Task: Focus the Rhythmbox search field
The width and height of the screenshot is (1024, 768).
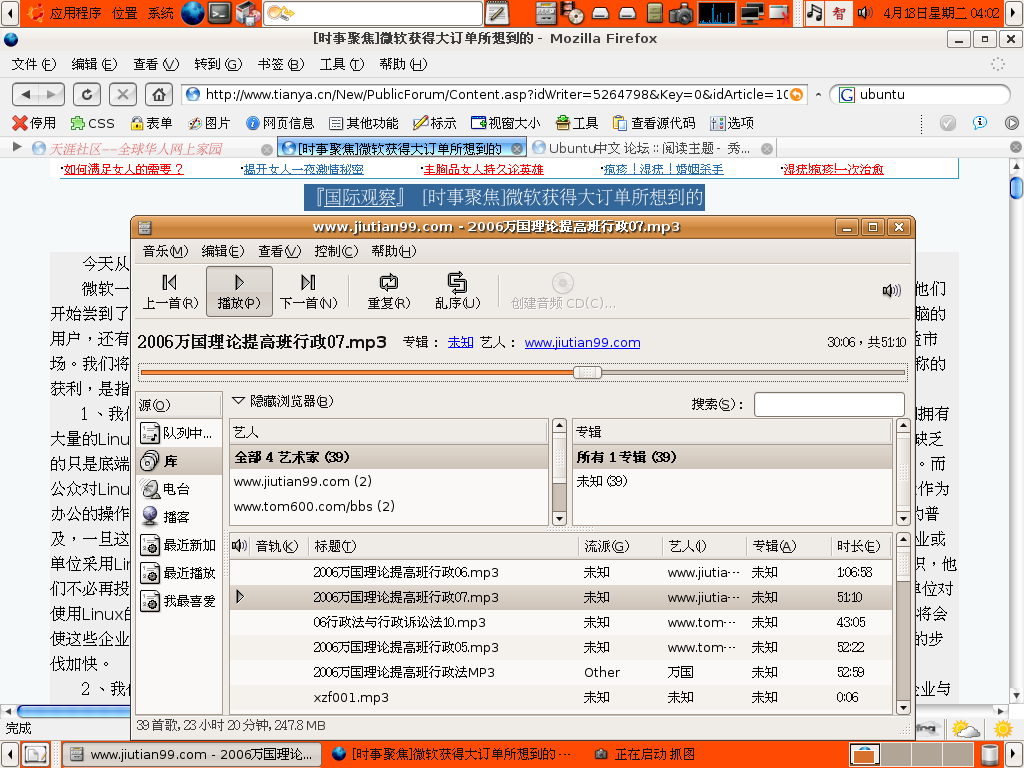Action: [x=829, y=404]
